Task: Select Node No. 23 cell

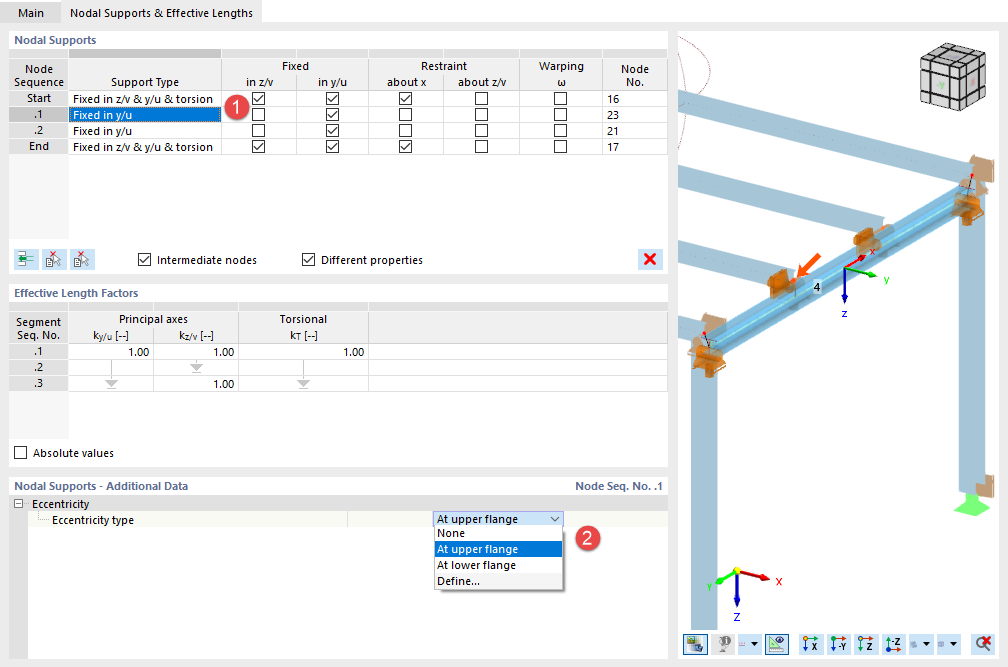Action: coord(634,115)
